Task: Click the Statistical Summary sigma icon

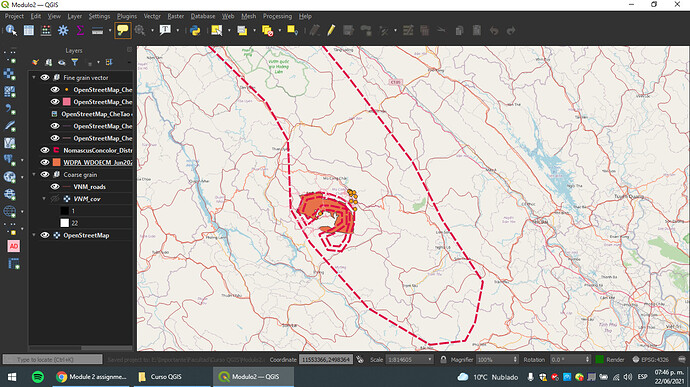Action: click(80, 30)
